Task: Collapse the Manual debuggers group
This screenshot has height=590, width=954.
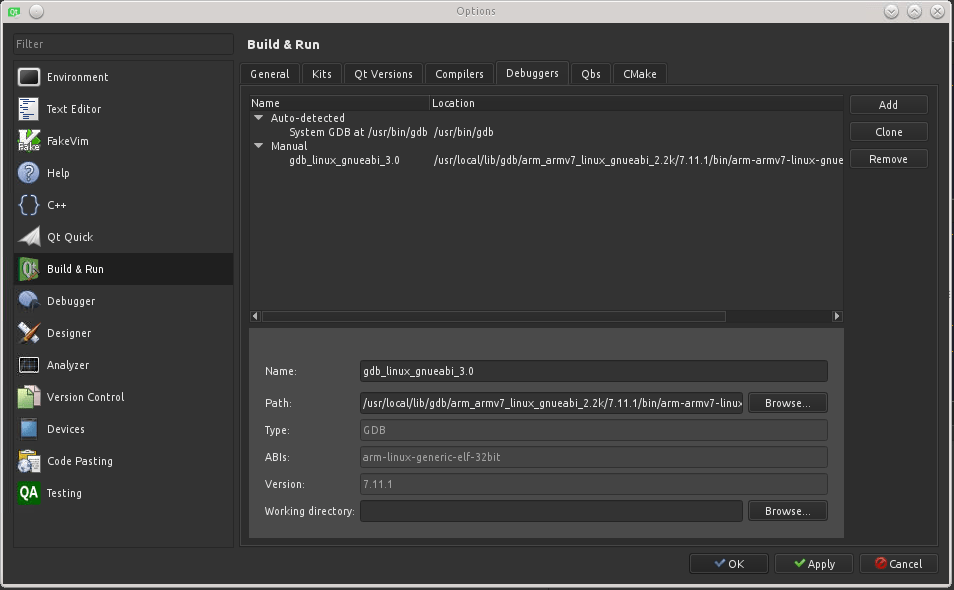Action: tap(259, 145)
